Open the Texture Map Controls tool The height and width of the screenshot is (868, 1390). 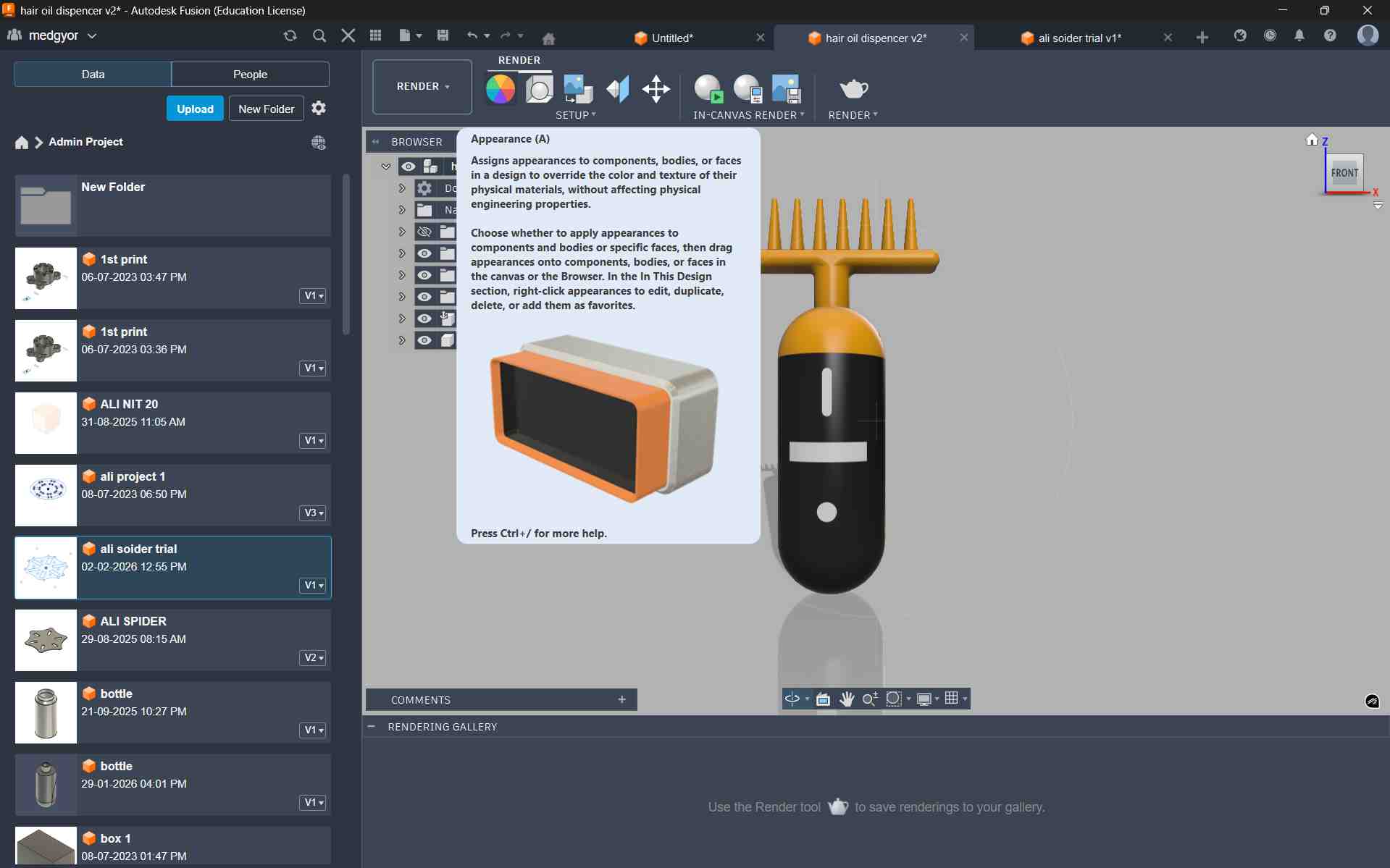[617, 89]
